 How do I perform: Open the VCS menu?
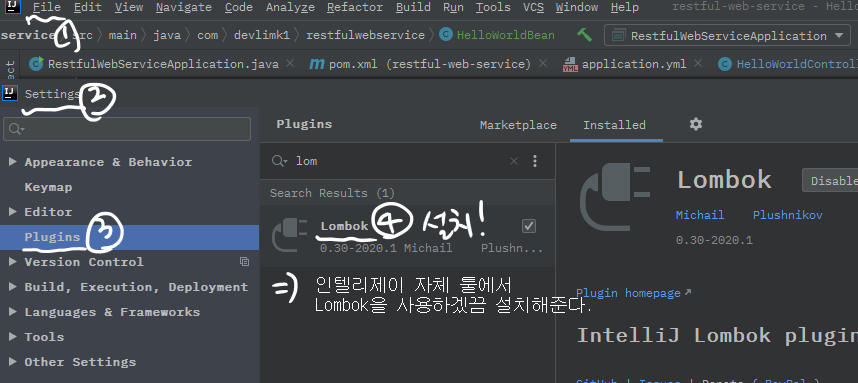[x=533, y=7]
